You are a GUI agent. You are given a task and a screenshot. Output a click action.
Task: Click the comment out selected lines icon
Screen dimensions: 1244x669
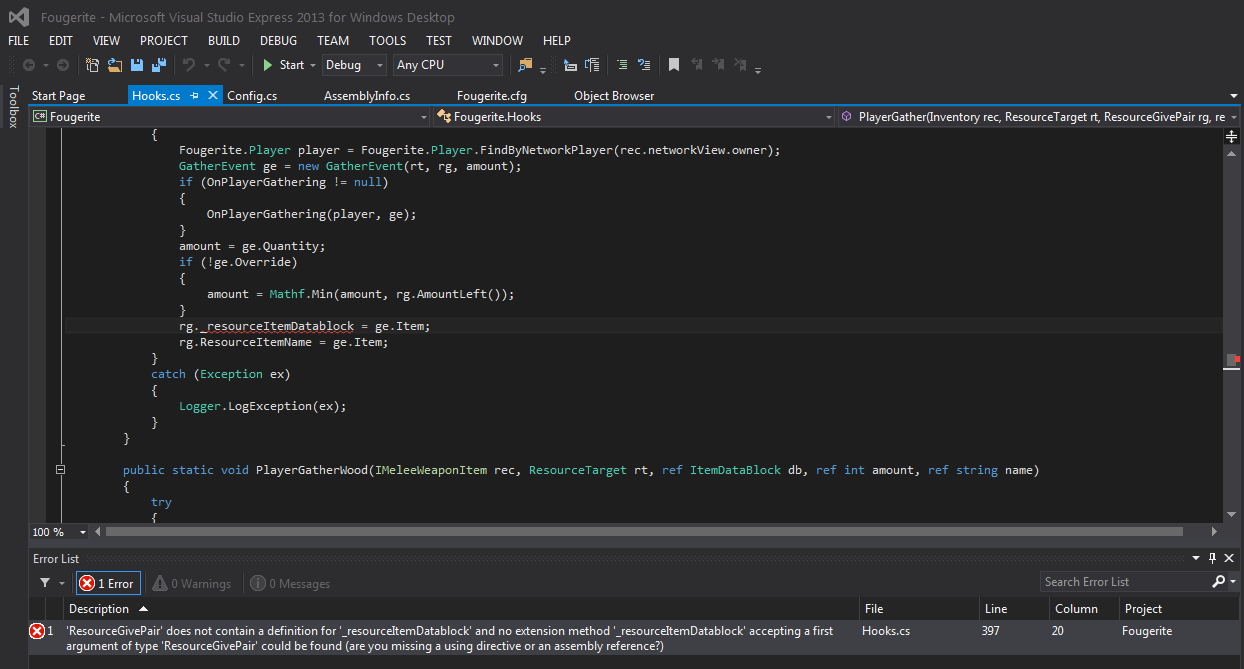click(x=622, y=65)
